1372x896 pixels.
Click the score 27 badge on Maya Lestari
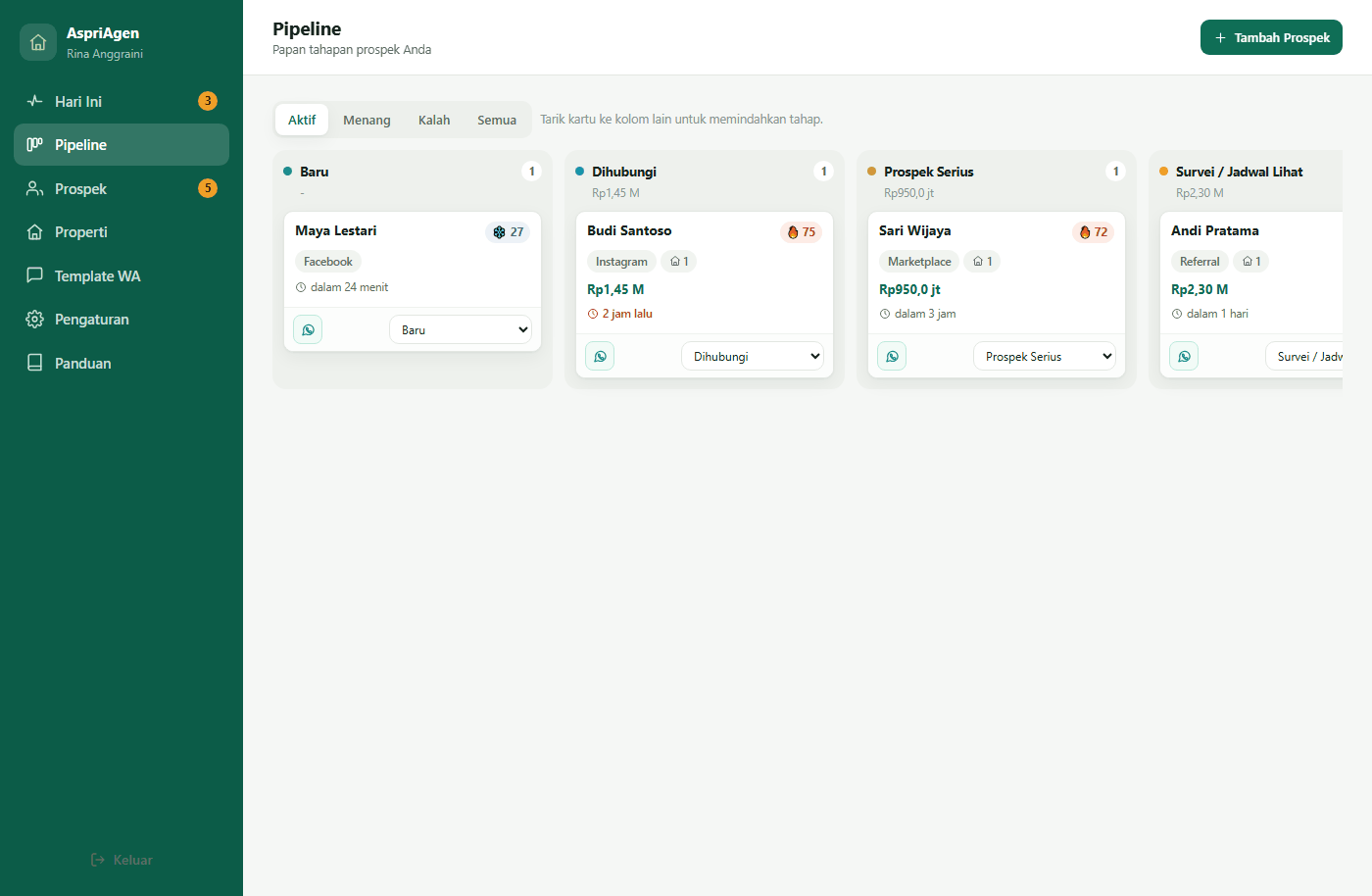508,232
